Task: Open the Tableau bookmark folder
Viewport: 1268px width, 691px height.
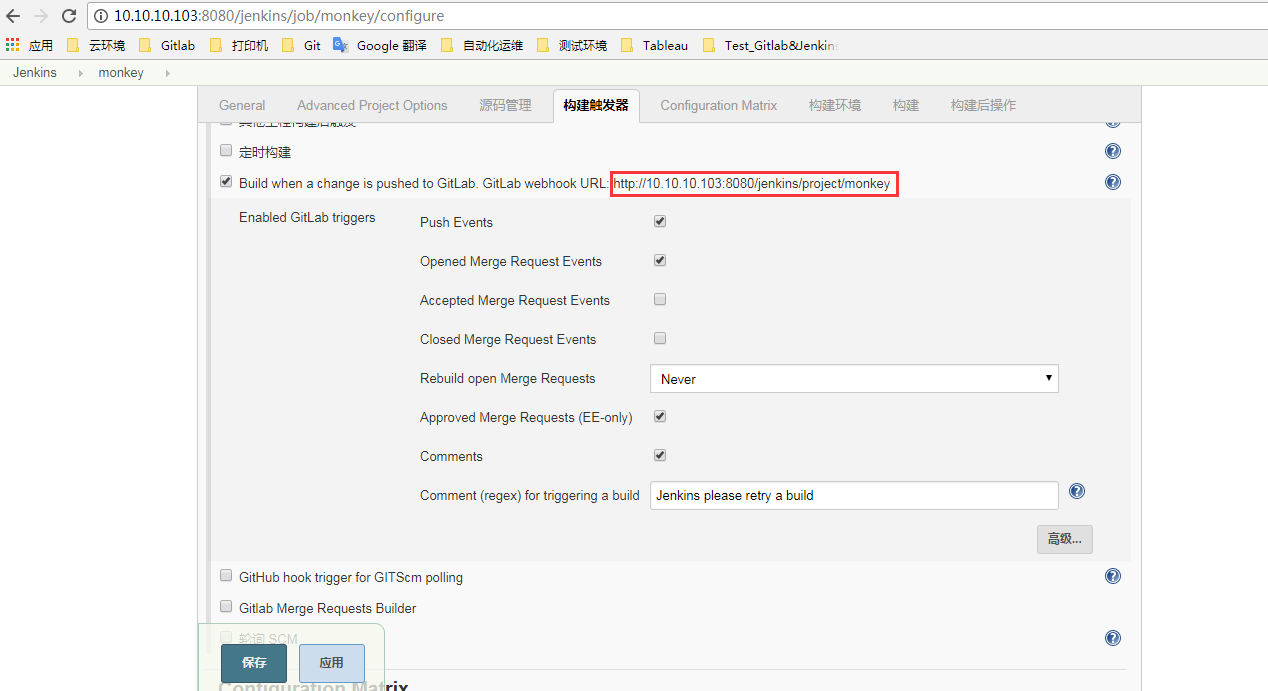Action: coord(655,45)
